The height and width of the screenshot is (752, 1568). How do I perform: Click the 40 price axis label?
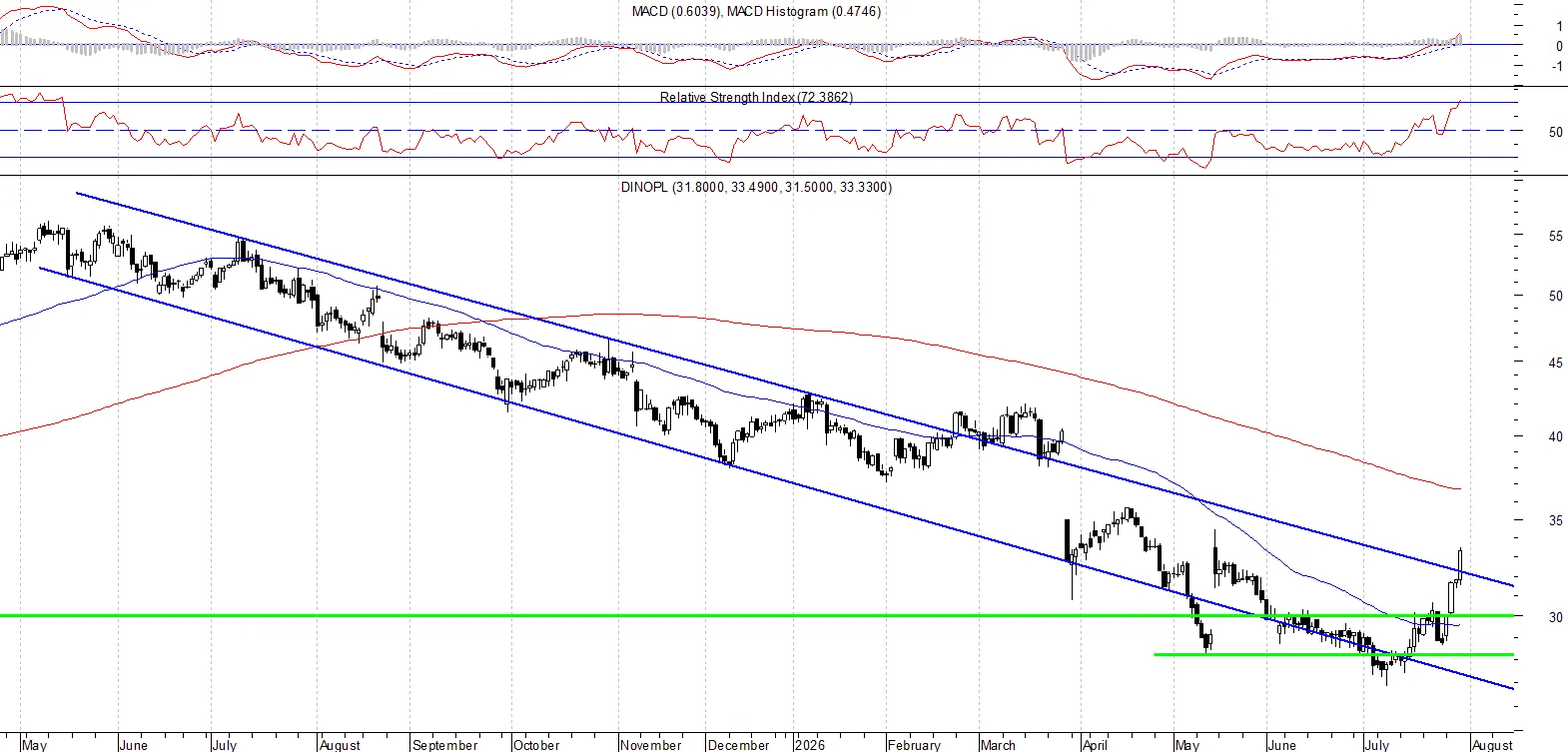coord(1555,436)
